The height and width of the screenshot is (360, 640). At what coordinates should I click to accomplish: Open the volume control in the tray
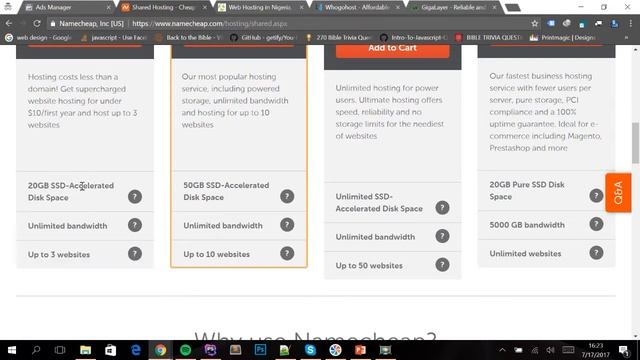[x=551, y=350]
